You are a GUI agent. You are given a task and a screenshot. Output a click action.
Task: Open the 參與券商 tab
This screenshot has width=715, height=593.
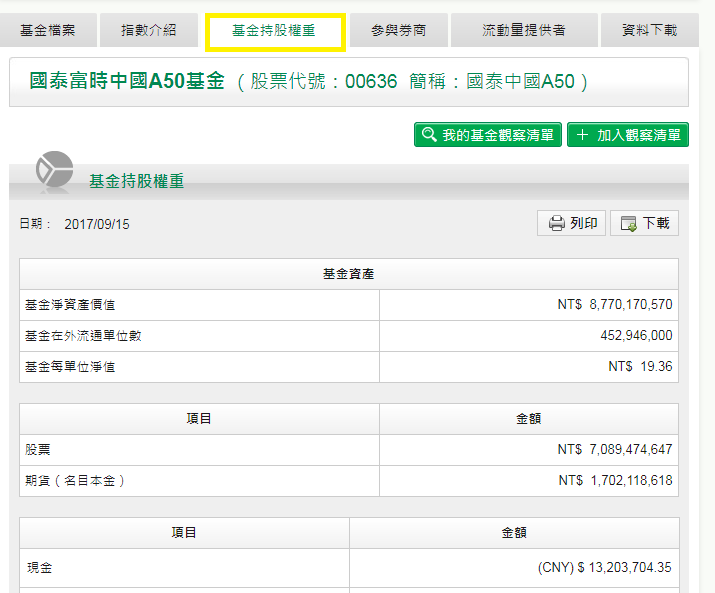pyautogui.click(x=399, y=30)
